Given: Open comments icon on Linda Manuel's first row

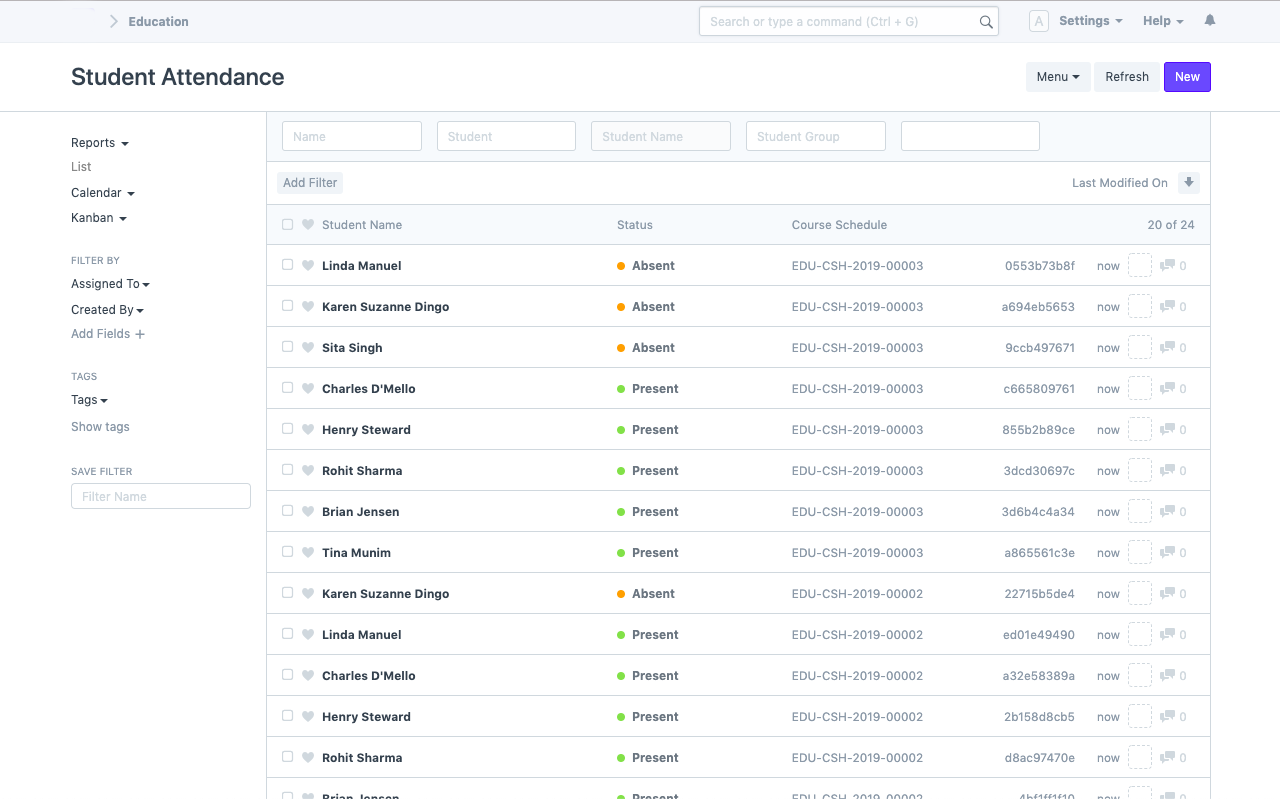Looking at the screenshot, I should (1167, 266).
